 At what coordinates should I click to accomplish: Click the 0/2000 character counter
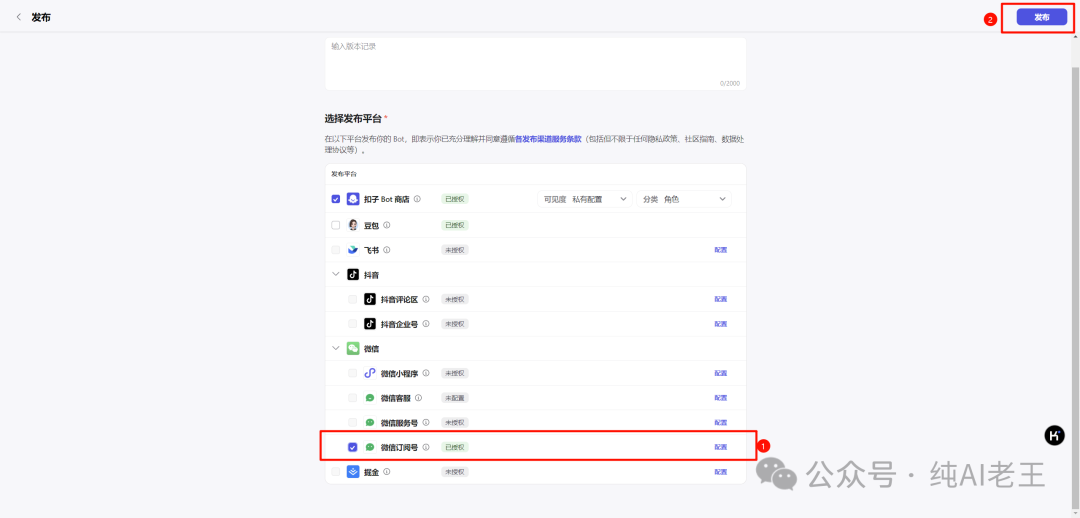(729, 83)
